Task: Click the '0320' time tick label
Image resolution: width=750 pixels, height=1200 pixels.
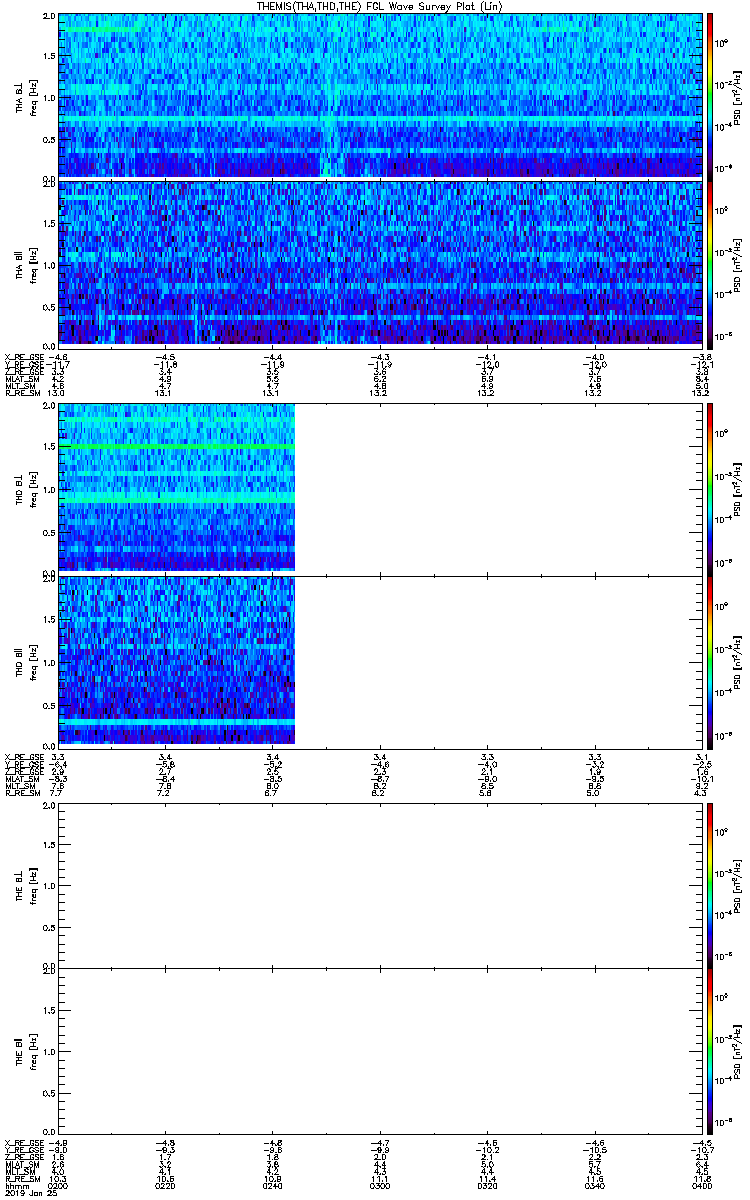Action: [x=486, y=1185]
